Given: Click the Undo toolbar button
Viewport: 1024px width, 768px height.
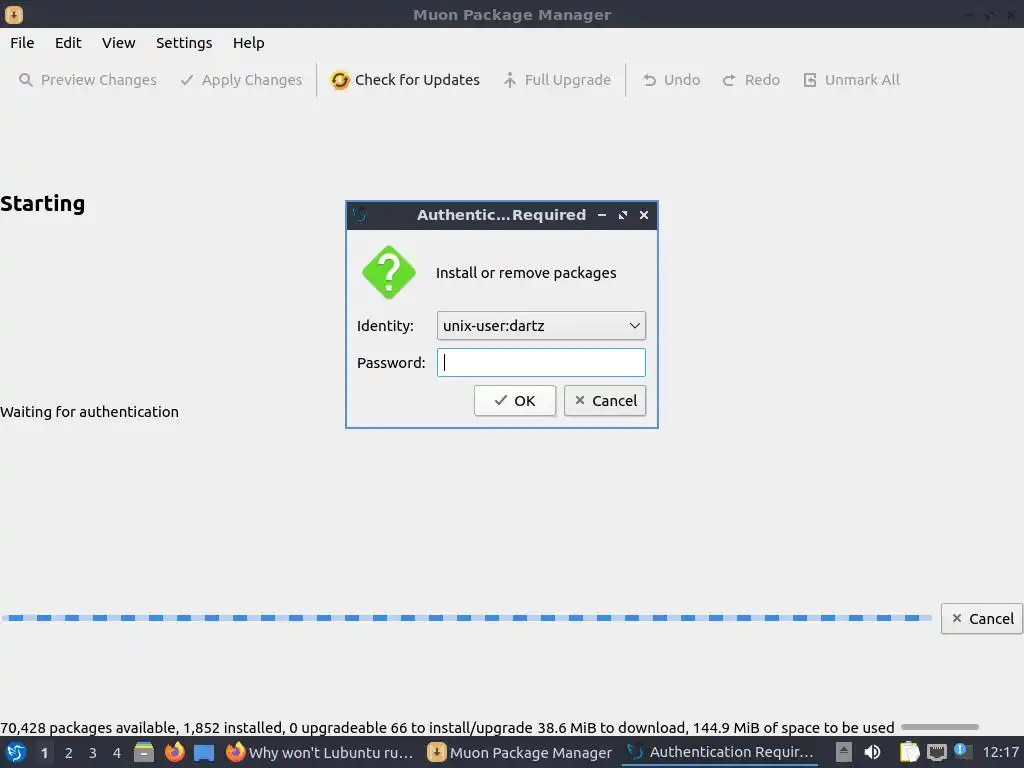Looking at the screenshot, I should click(671, 80).
